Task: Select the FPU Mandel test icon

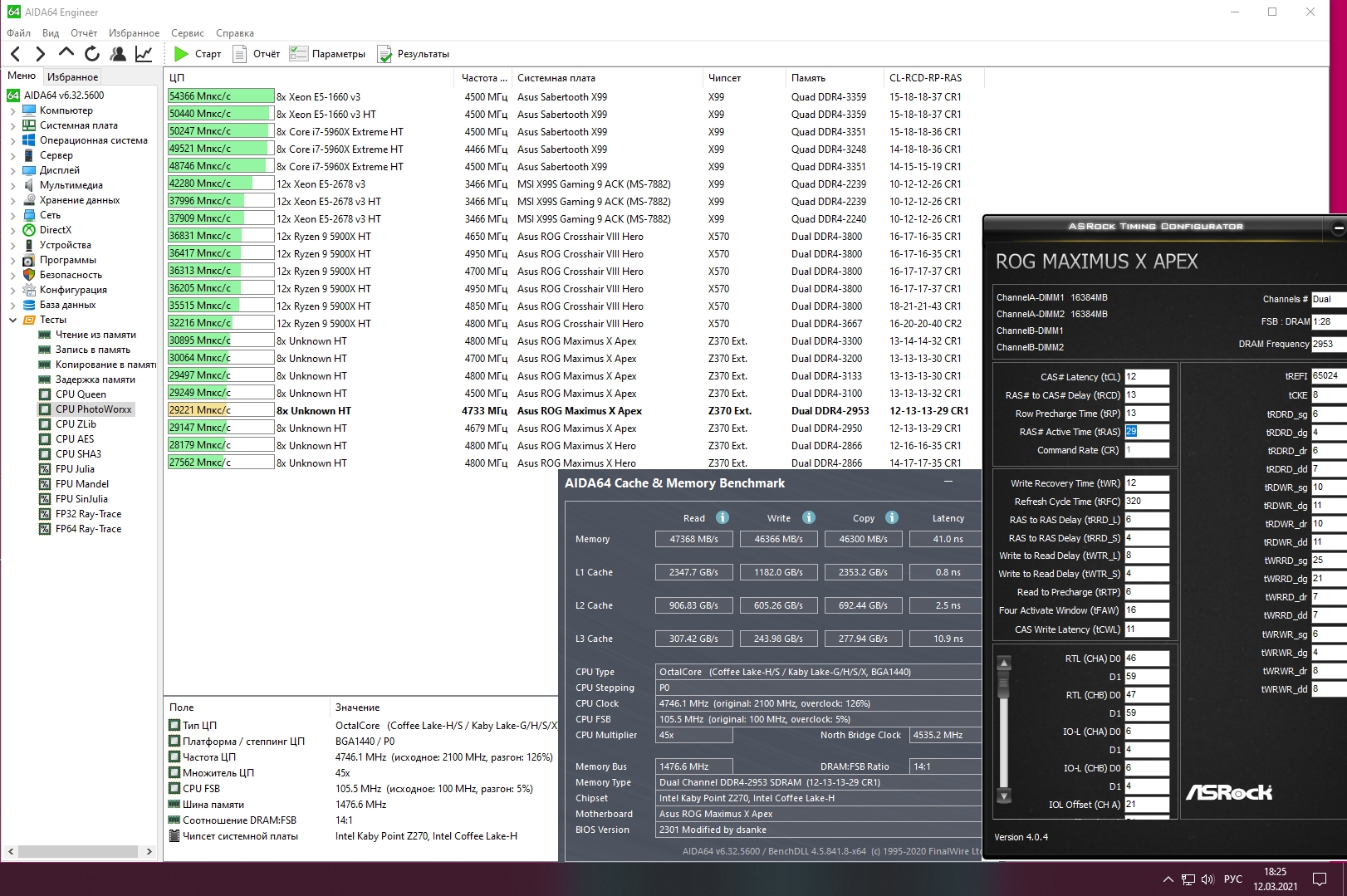Action: [x=45, y=484]
